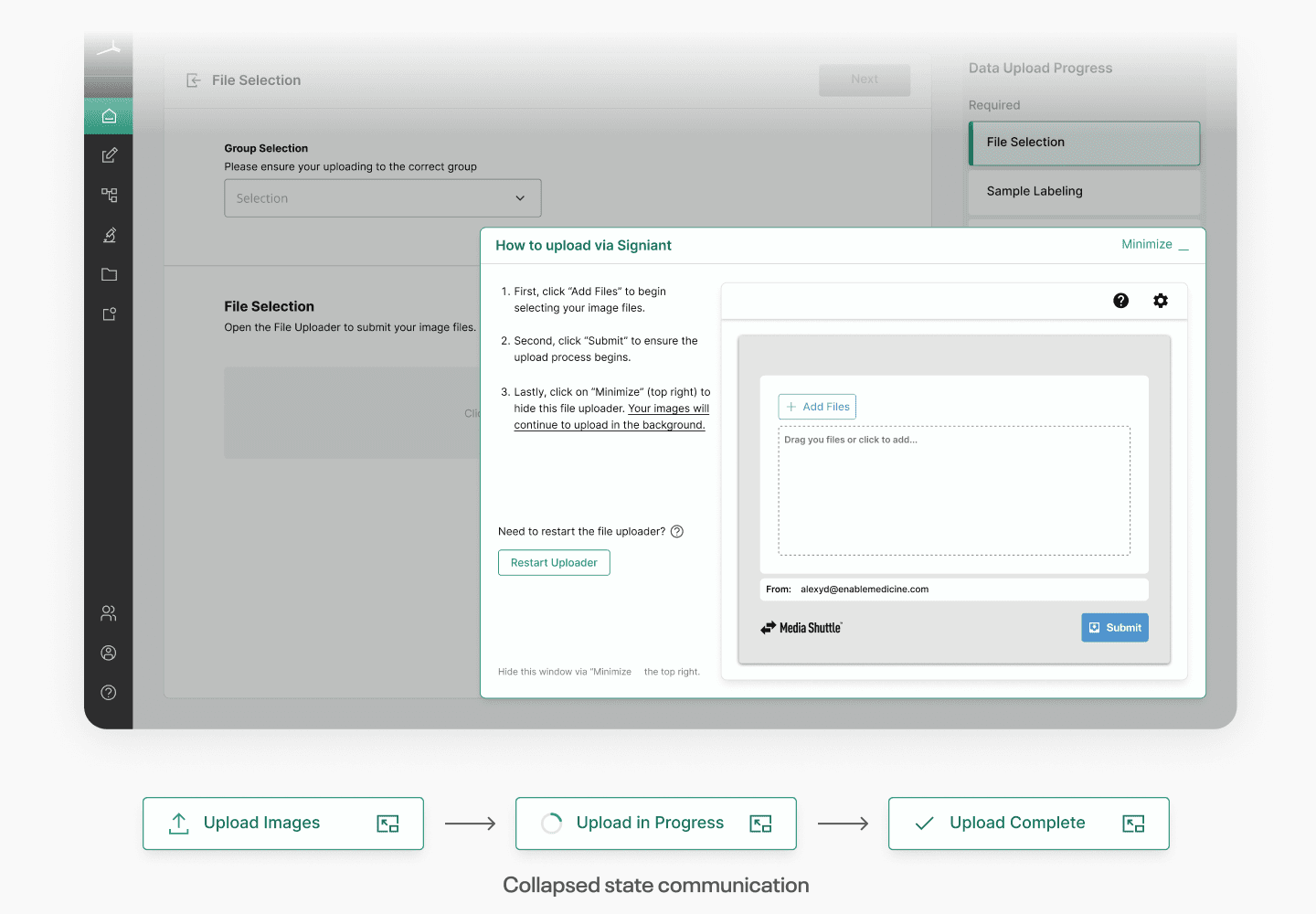
Task: Open the uploader settings gear
Action: point(1161,301)
